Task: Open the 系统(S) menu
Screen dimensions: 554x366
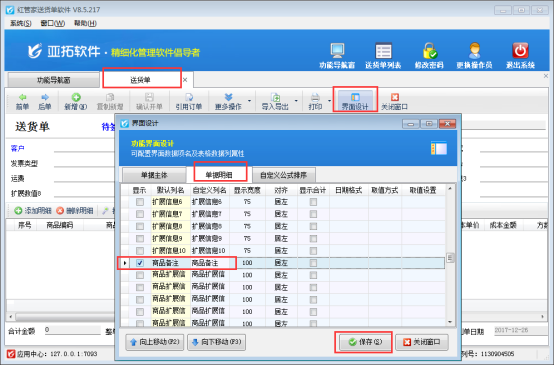Action: coord(20,23)
